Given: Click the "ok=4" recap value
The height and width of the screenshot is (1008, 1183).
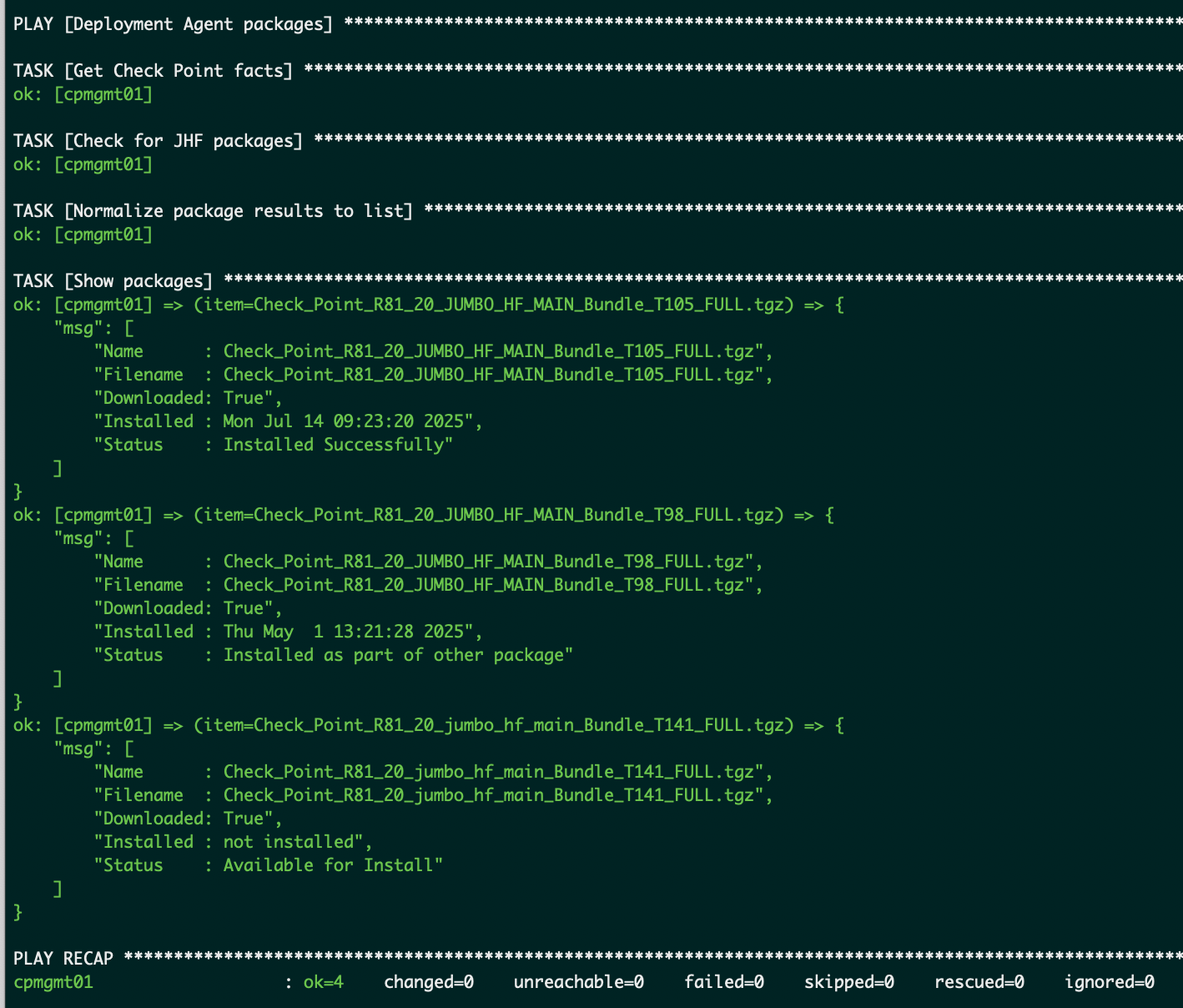Looking at the screenshot, I should 324,982.
